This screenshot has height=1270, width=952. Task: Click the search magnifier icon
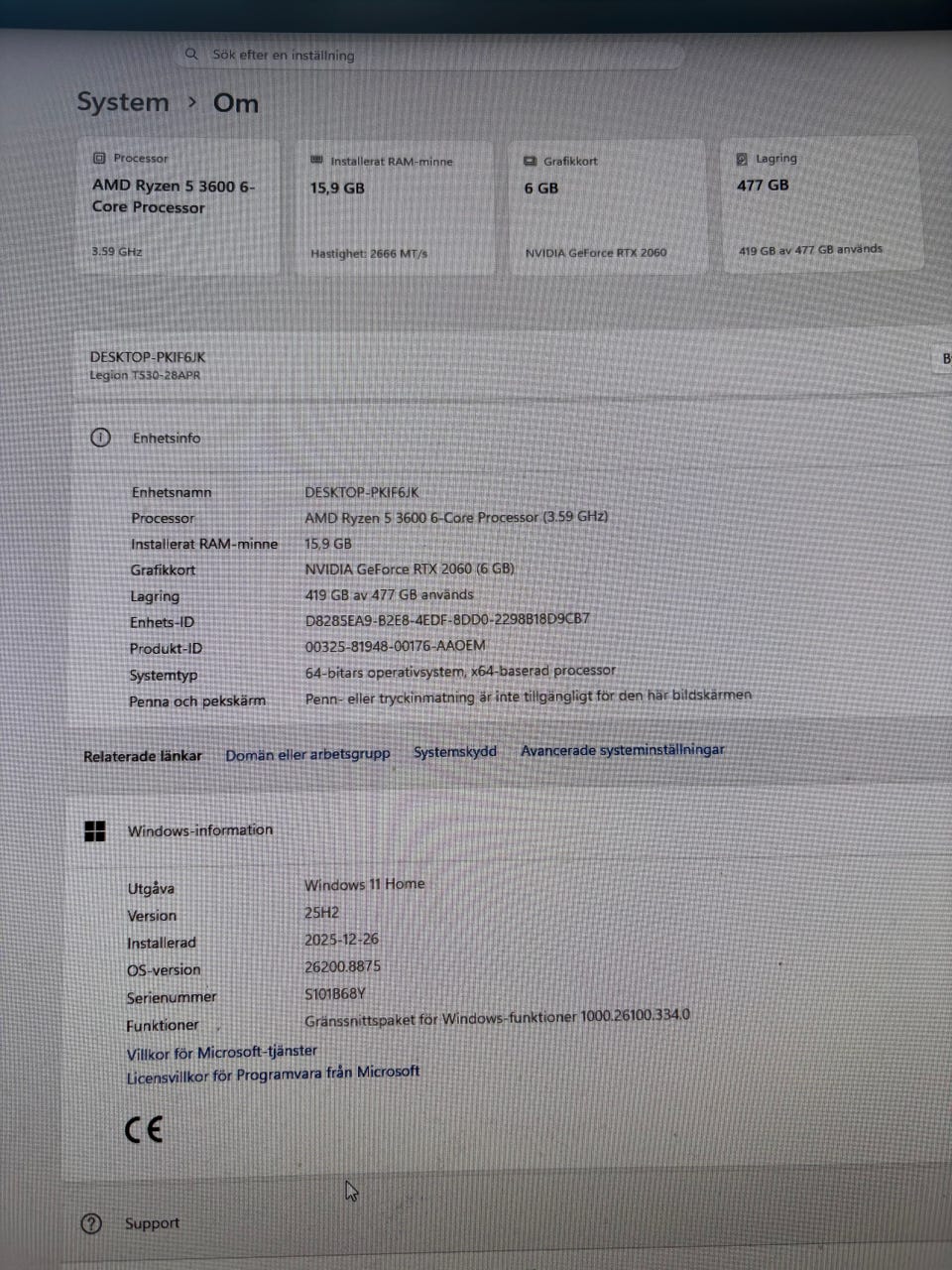pos(192,54)
